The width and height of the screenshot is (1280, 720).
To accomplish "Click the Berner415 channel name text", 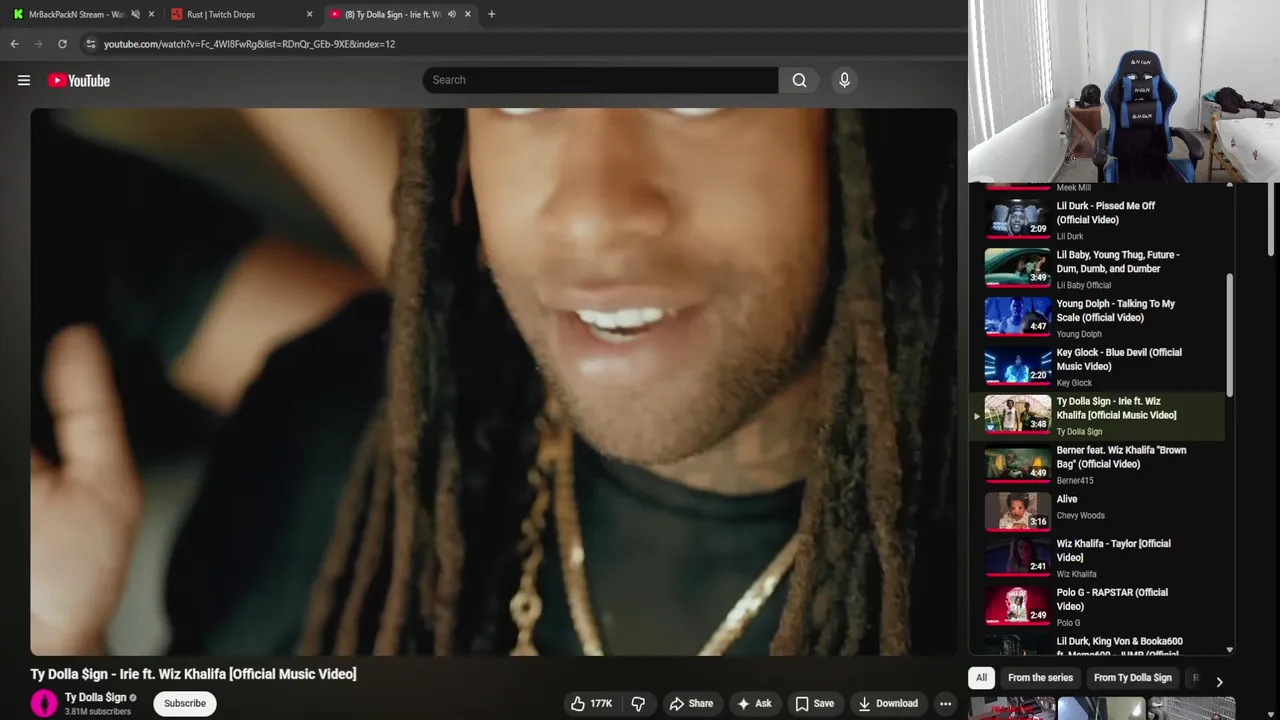I will tap(1075, 481).
